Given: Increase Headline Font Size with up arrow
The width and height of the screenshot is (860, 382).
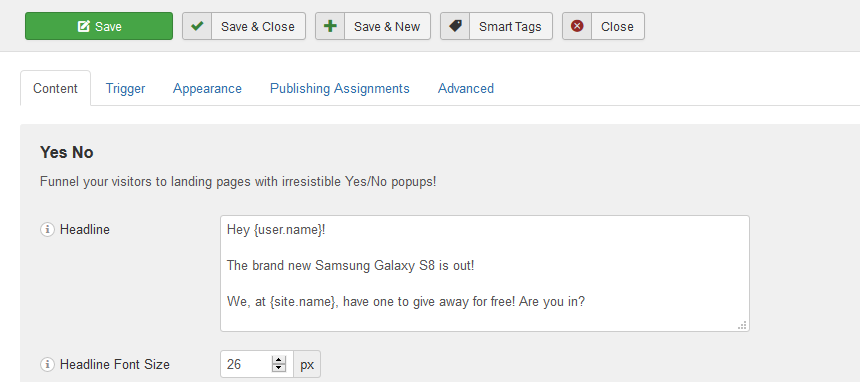Looking at the screenshot, I should pyautogui.click(x=279, y=359).
